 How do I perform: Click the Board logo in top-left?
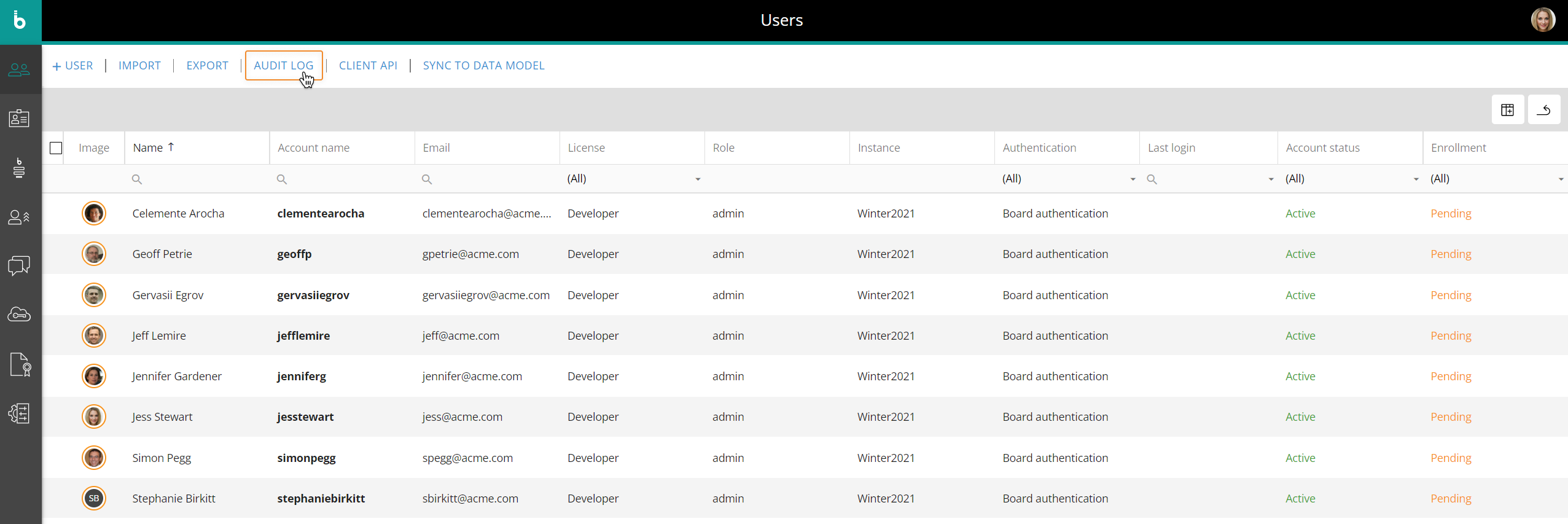20,22
